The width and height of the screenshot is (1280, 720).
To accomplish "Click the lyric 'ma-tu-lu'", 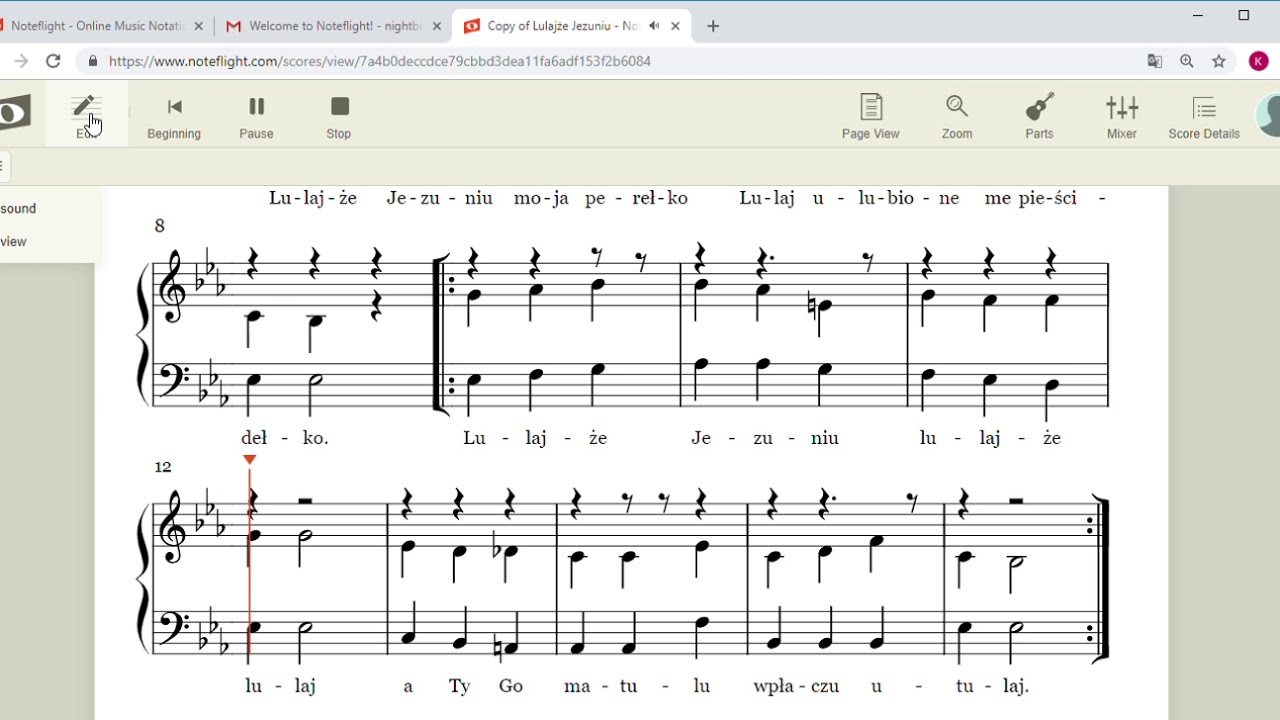I will click(x=637, y=686).
